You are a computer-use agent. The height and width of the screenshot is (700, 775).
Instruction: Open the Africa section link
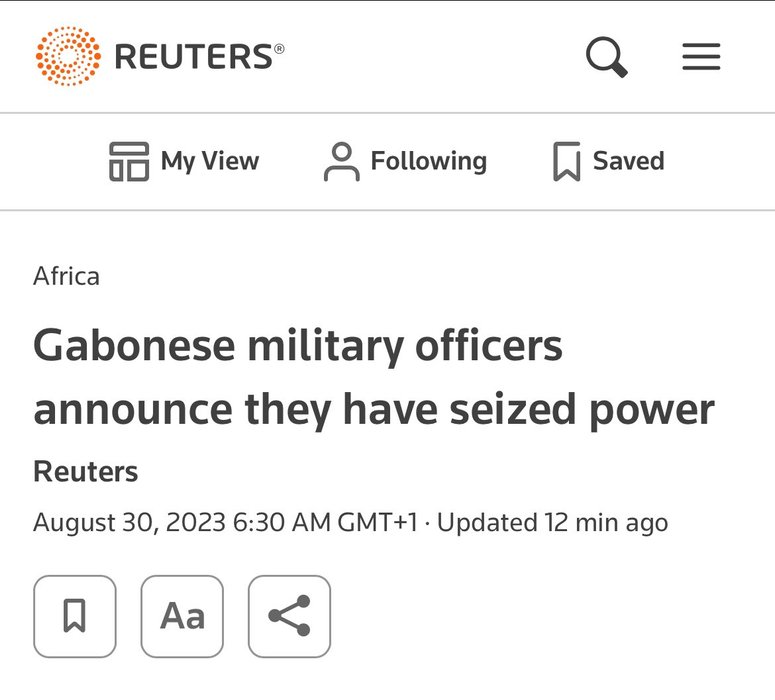pos(66,276)
